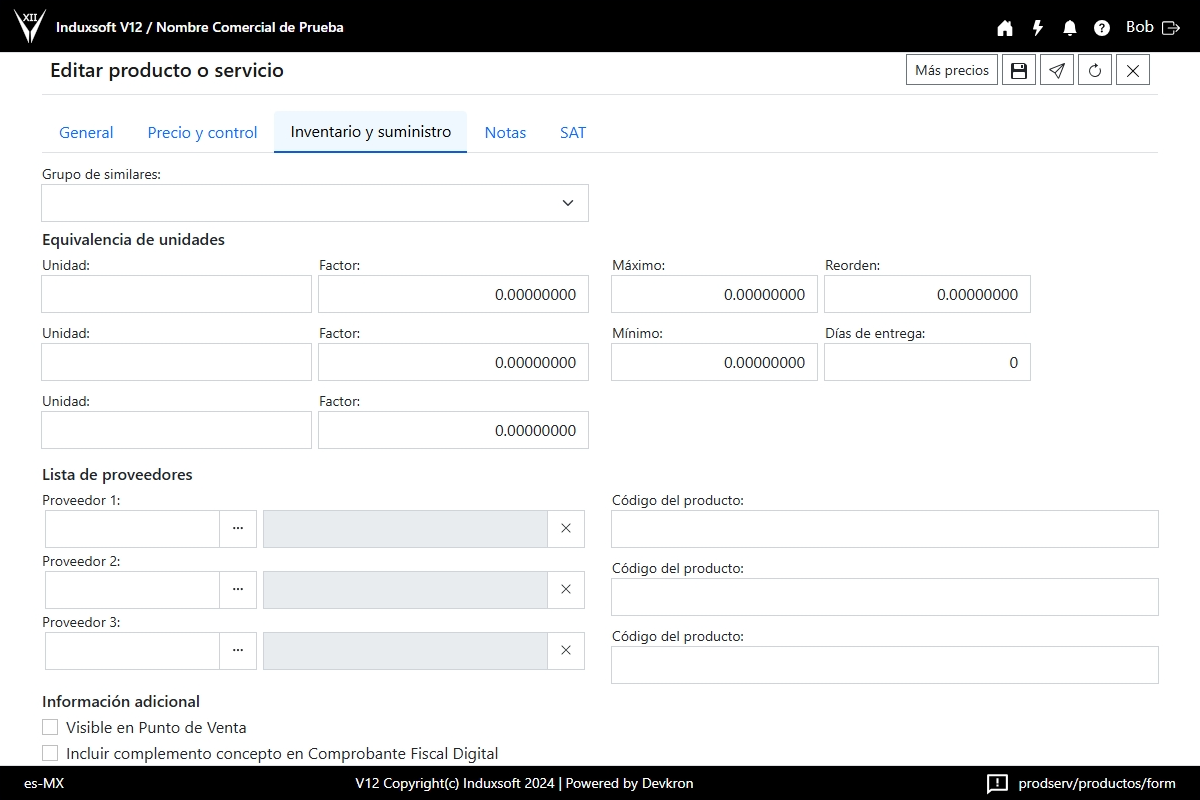The width and height of the screenshot is (1200, 800).
Task: Click the Días de entrega field
Action: (x=927, y=362)
